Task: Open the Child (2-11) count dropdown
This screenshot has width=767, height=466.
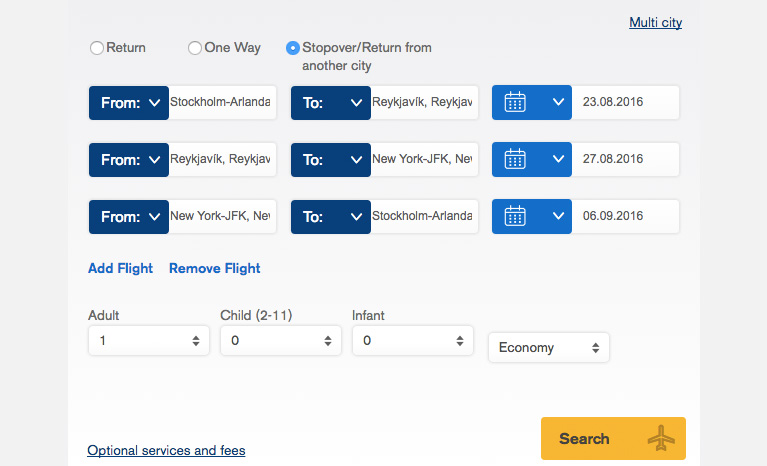Action: (x=281, y=341)
